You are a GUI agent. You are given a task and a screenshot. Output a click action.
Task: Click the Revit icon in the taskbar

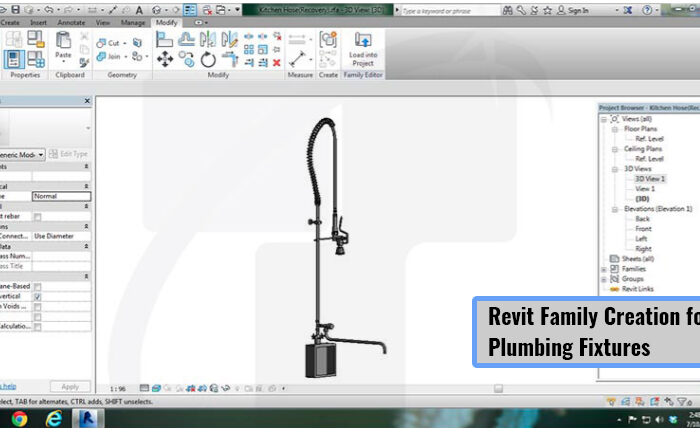pyautogui.click(x=88, y=419)
